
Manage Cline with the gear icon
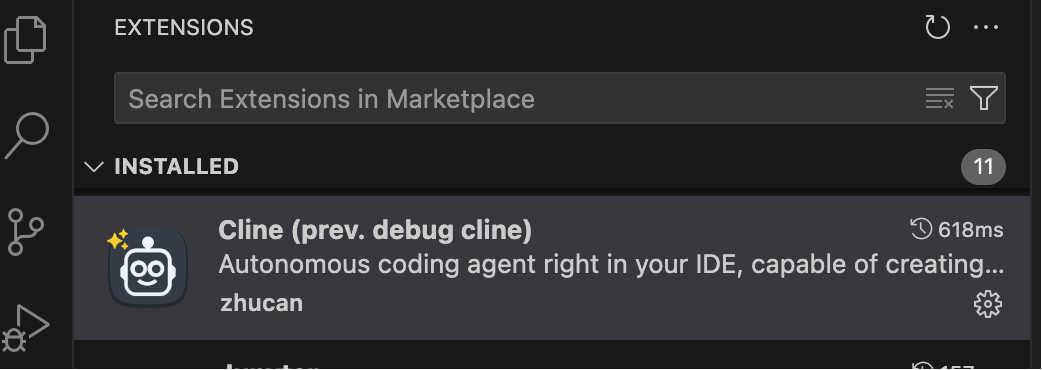(x=988, y=304)
